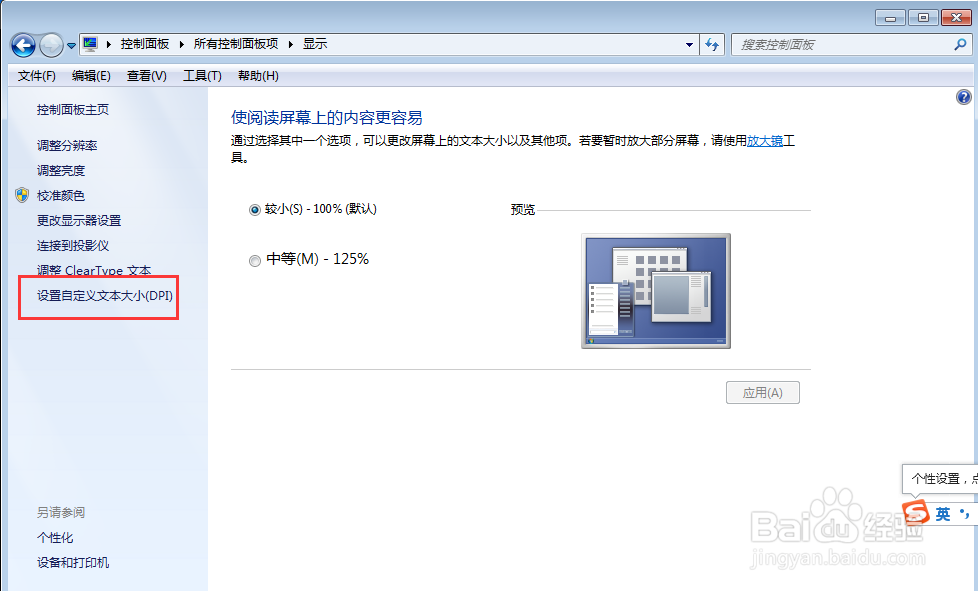
Task: Click the magnifier icon in the search box
Action: point(960,44)
